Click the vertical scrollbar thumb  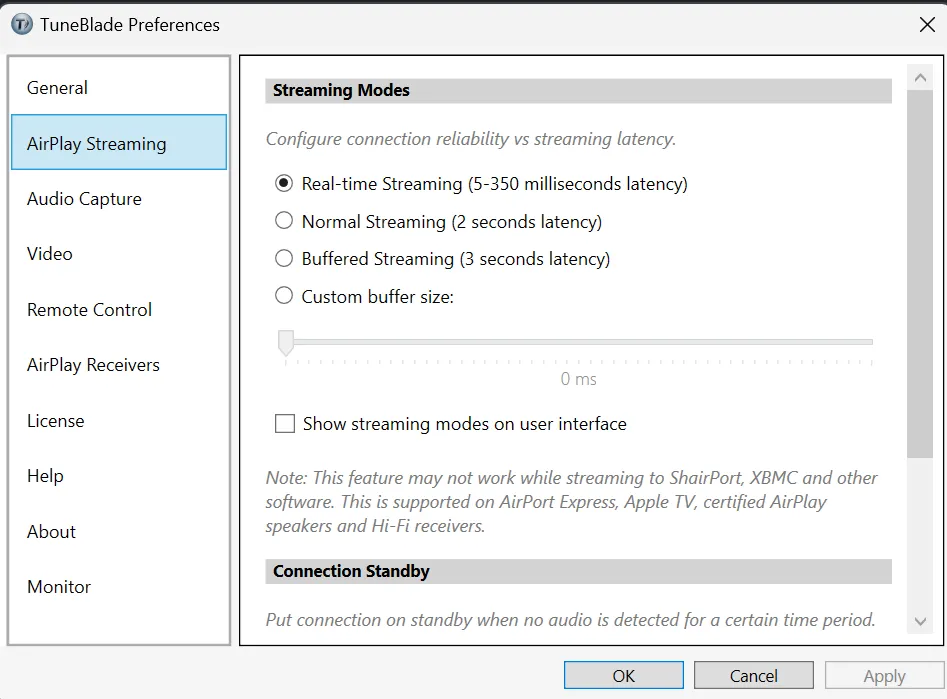920,274
